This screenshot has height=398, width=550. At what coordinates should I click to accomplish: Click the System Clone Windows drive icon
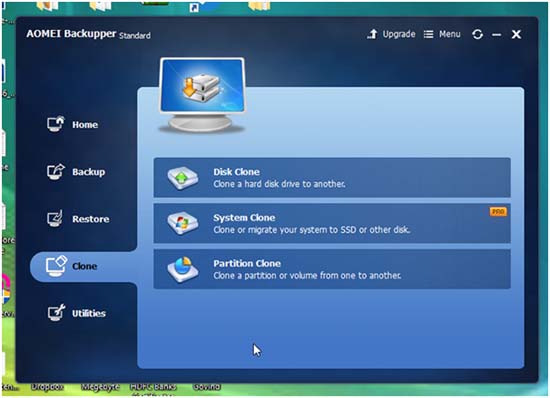click(x=183, y=223)
